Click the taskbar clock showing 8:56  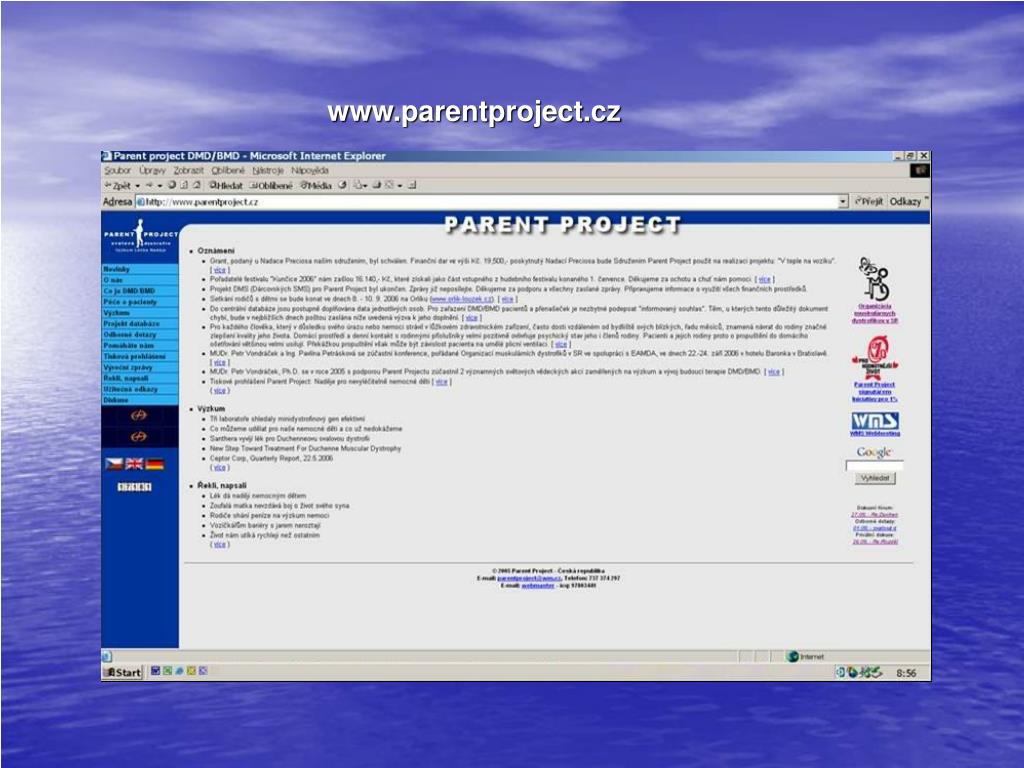coord(906,673)
